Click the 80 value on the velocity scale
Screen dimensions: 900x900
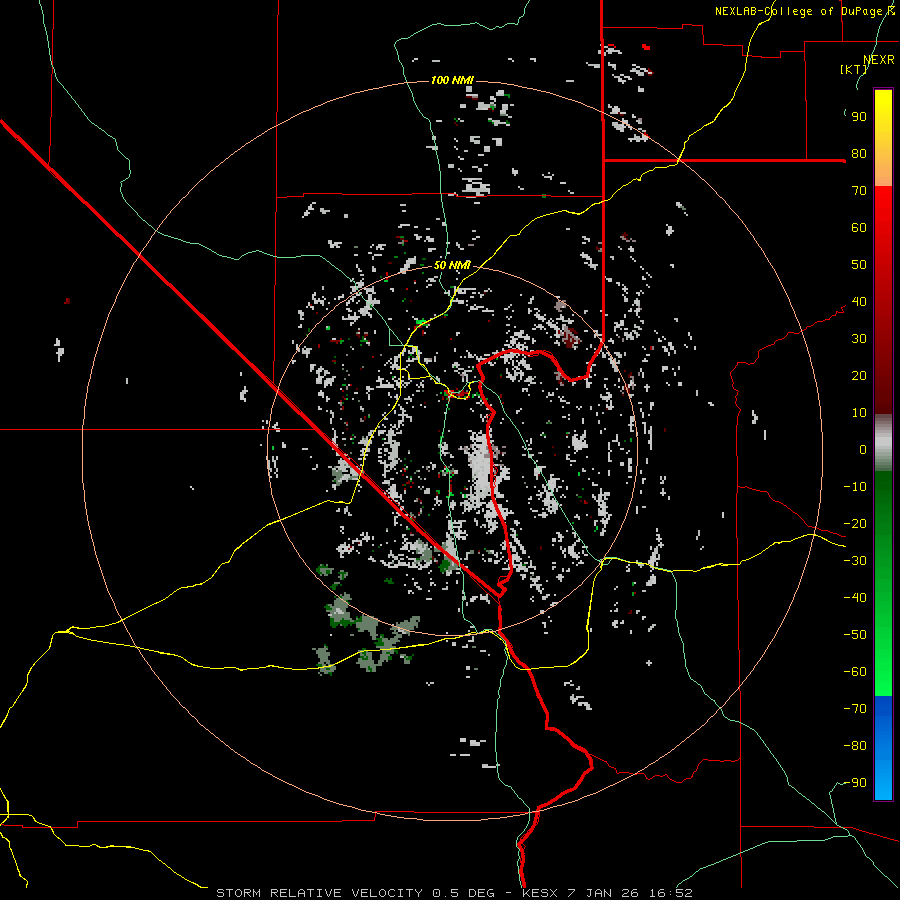pos(859,154)
